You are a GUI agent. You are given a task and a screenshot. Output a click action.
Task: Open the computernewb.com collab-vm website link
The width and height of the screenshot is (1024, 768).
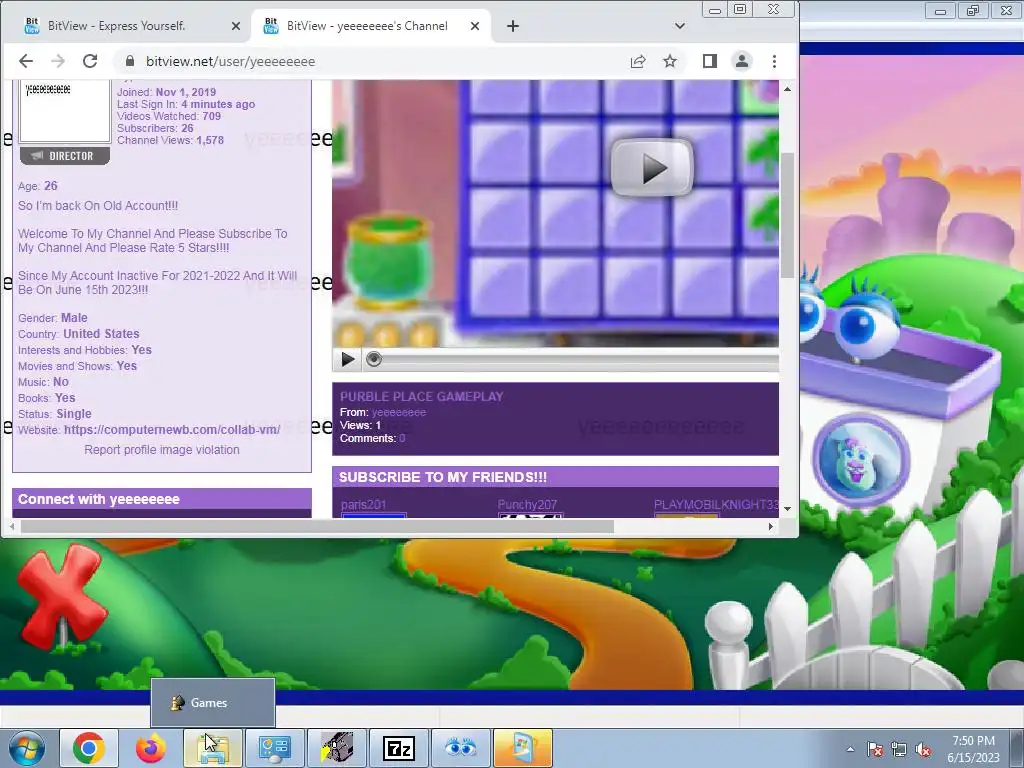pyautogui.click(x=172, y=430)
